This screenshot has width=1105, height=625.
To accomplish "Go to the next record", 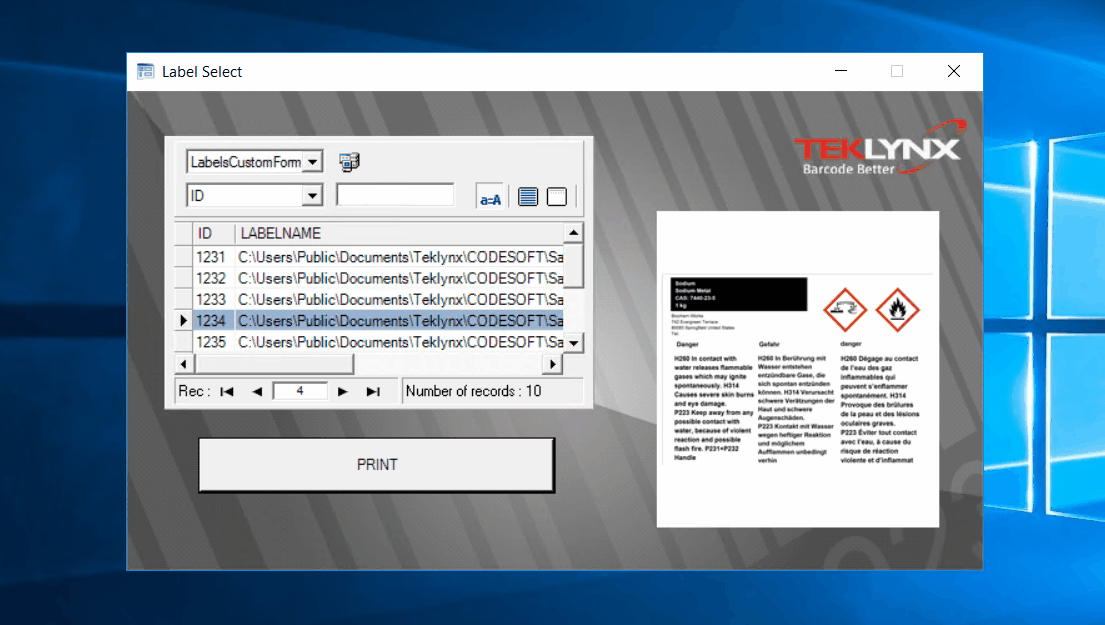I will 342,392.
